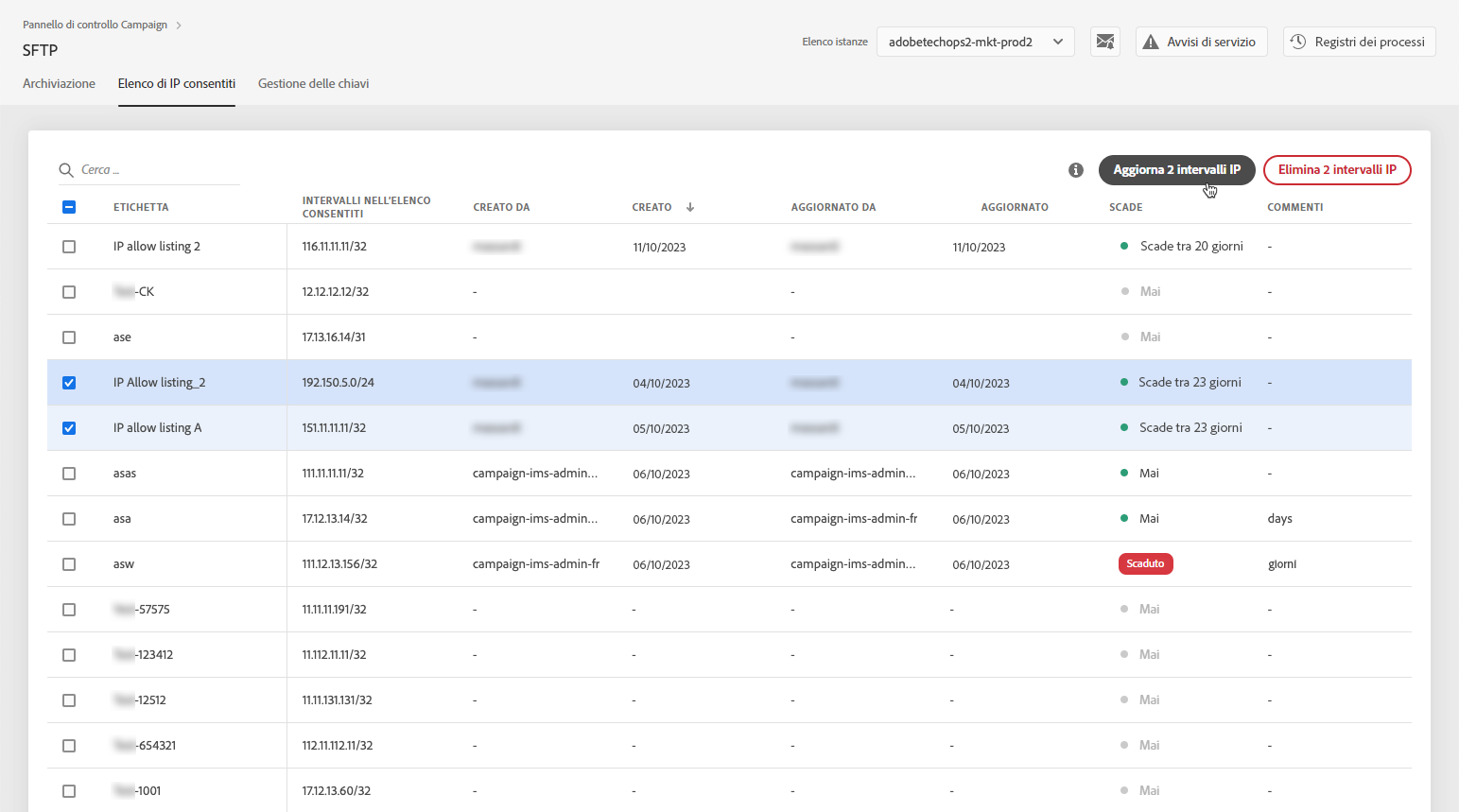Screen dimensions: 1459x812
Task: Sort by Aggiornato da column header
Action: point(833,207)
